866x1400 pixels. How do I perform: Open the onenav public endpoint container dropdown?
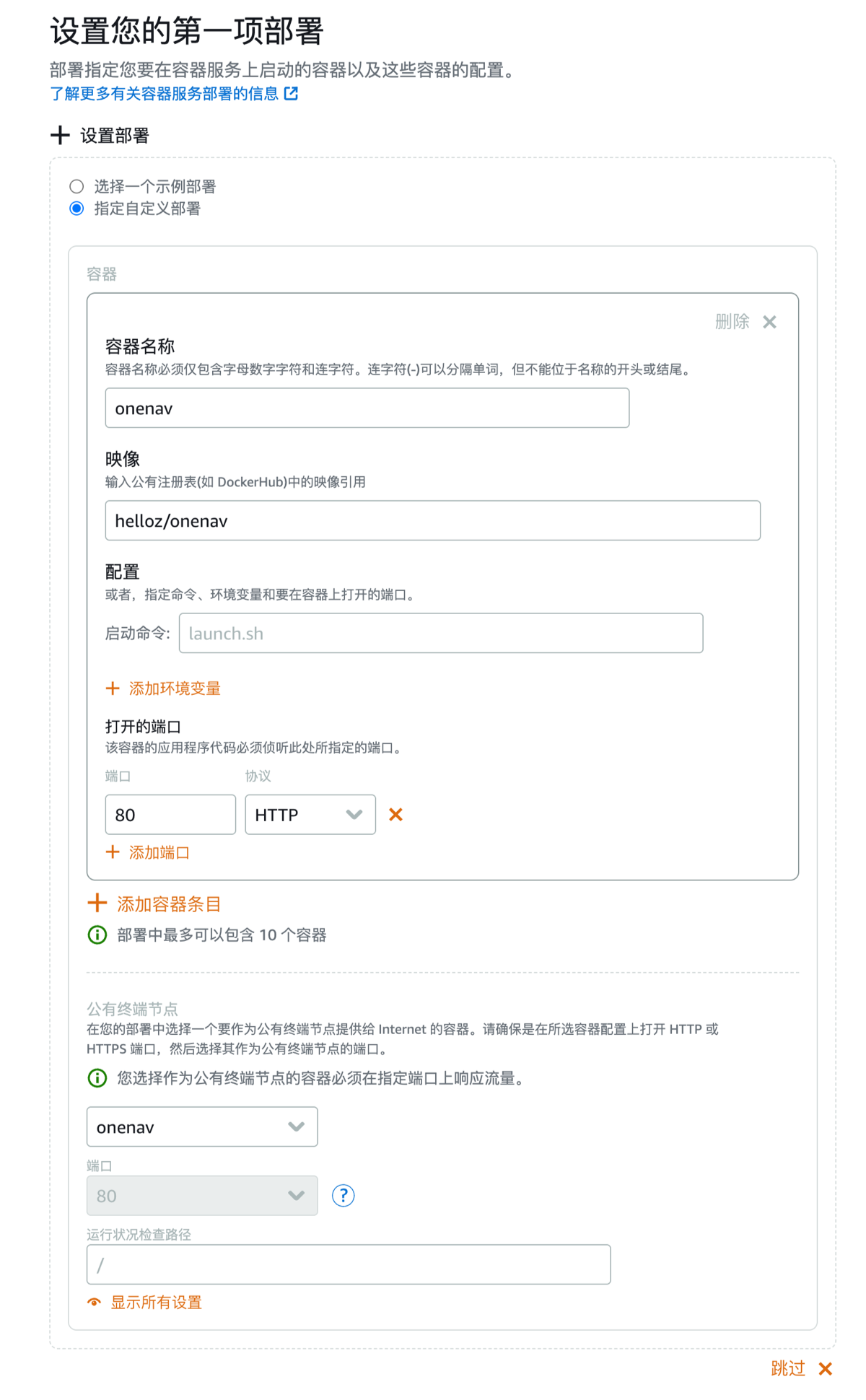pos(202,1127)
